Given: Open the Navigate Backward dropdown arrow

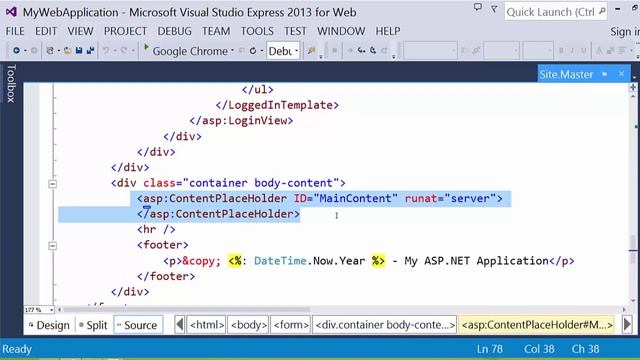Looking at the screenshot, I should coord(25,51).
